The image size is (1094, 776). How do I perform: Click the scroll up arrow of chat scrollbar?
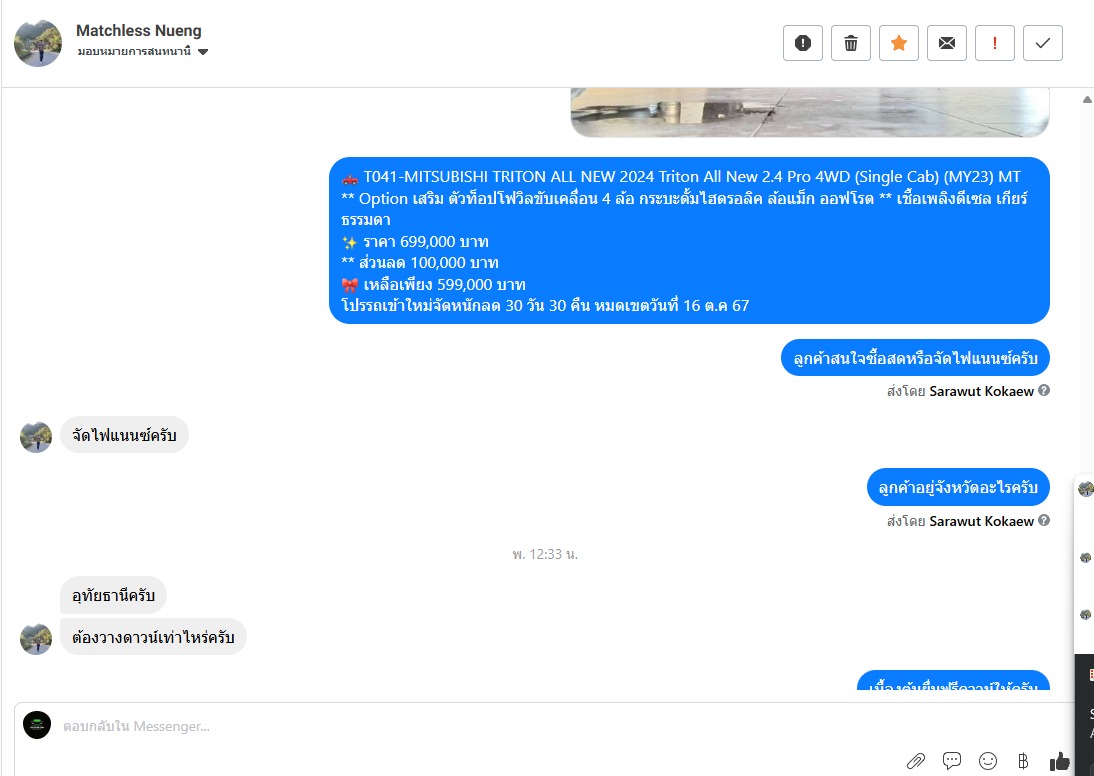1087,99
